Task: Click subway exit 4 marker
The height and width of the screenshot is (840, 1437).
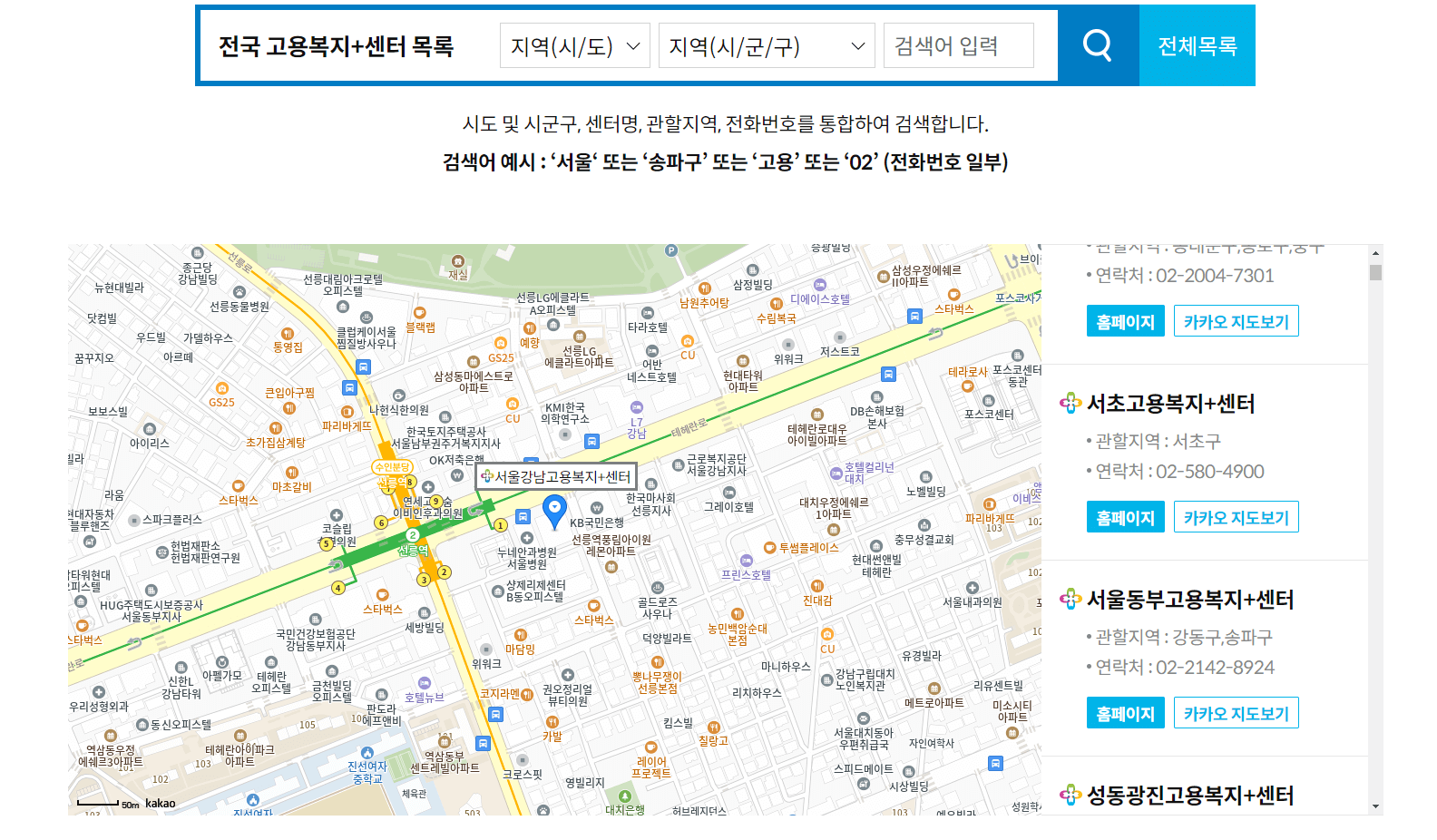Action: coord(338,588)
